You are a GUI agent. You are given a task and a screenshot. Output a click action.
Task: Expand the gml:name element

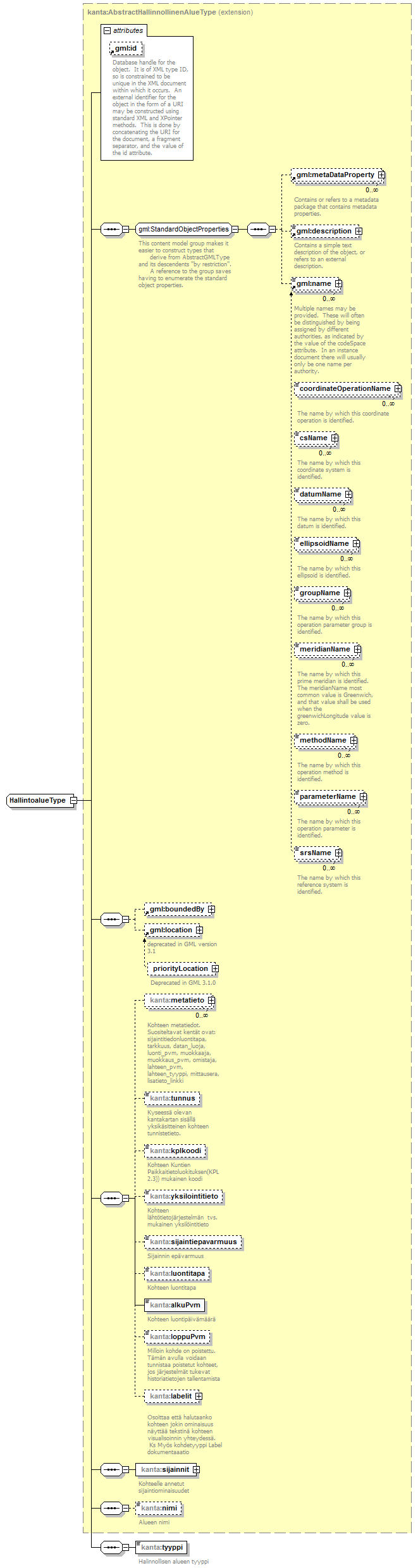[338, 284]
